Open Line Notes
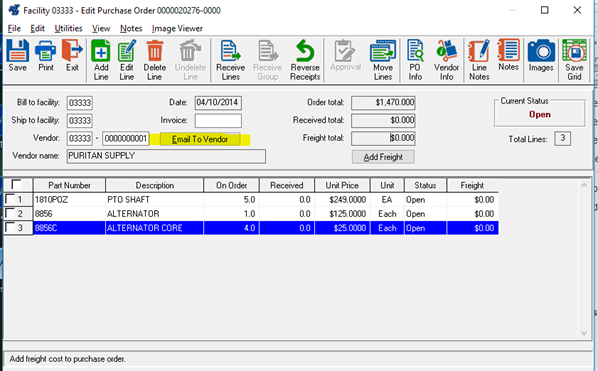Screen dimensions: 598x371 (479, 60)
